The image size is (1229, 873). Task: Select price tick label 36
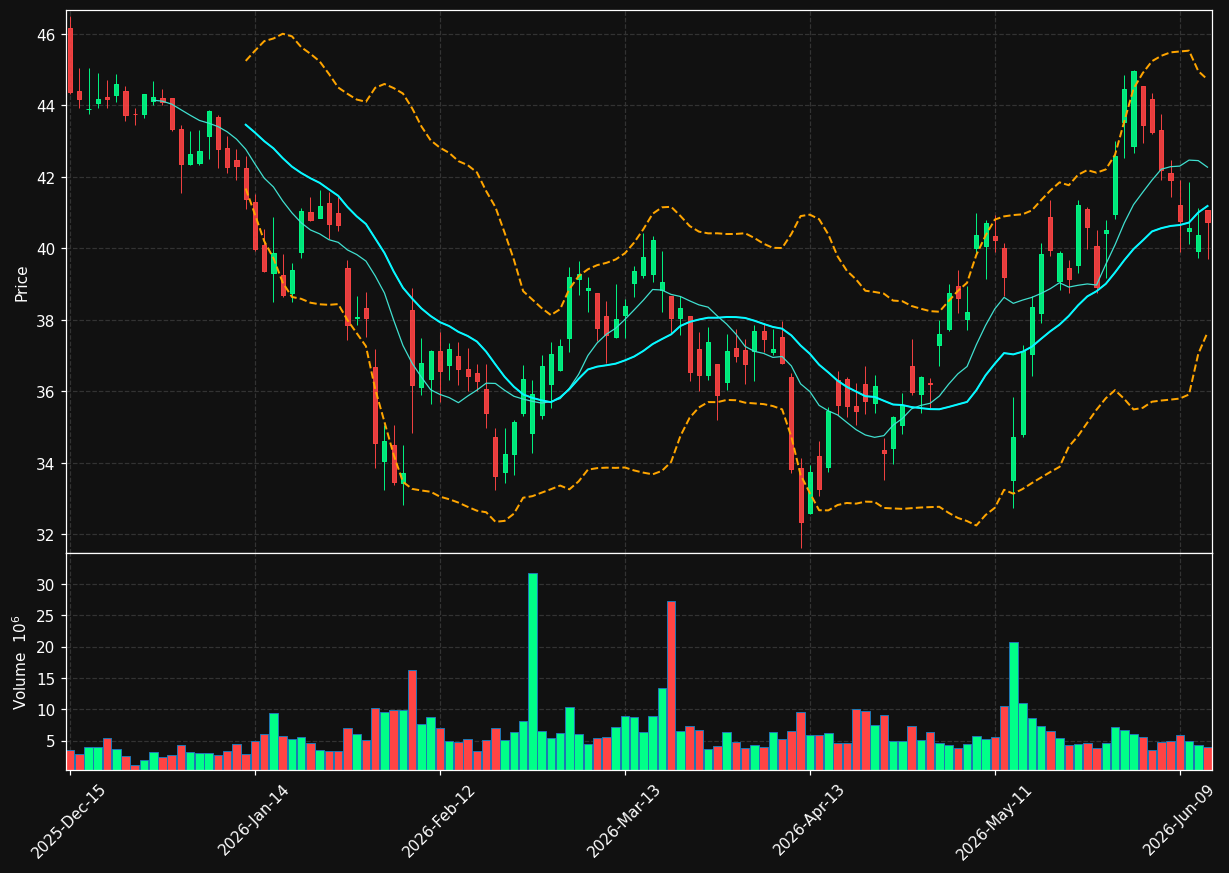pyautogui.click(x=46, y=392)
